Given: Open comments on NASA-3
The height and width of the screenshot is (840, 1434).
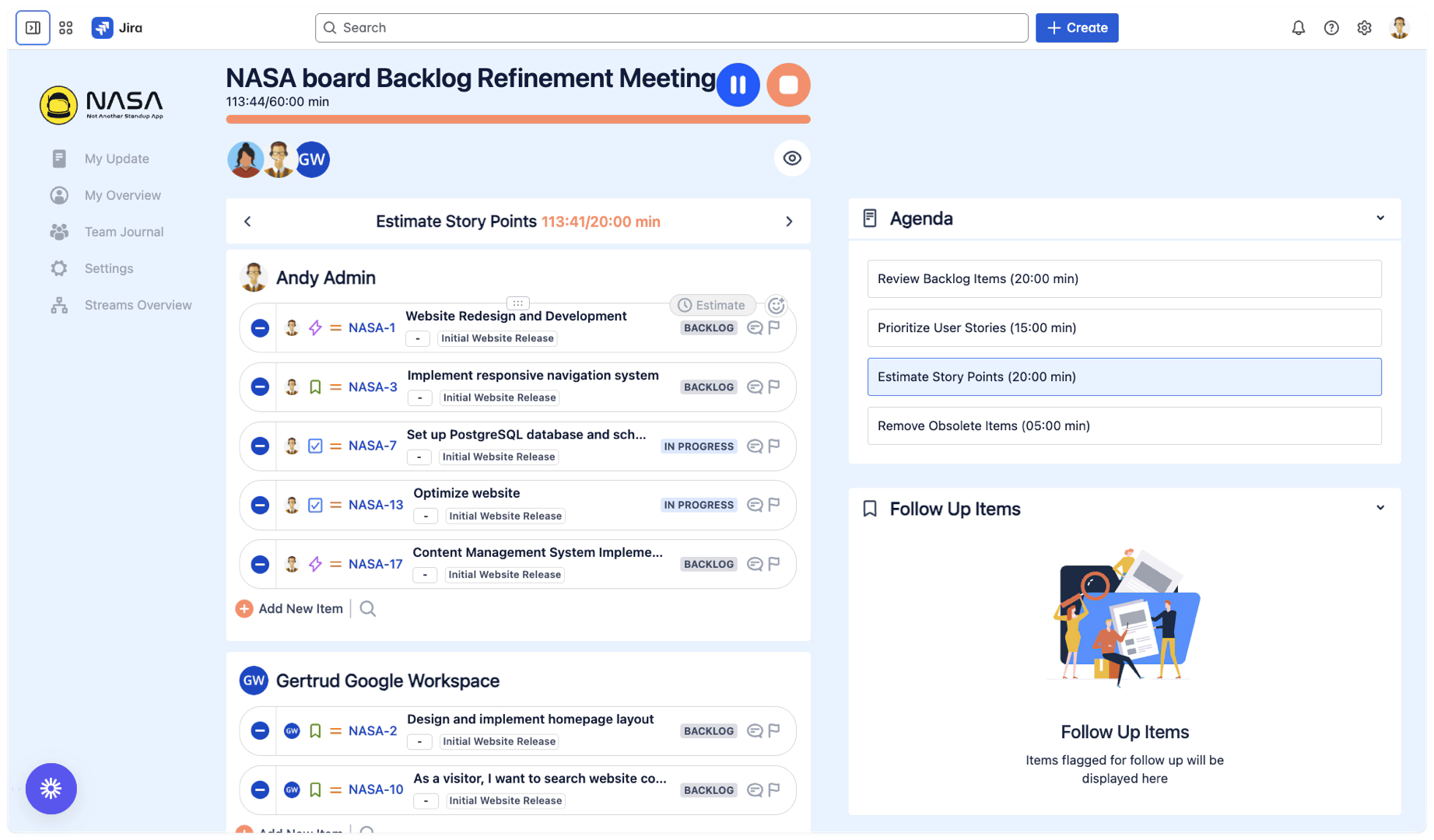Looking at the screenshot, I should pos(754,387).
